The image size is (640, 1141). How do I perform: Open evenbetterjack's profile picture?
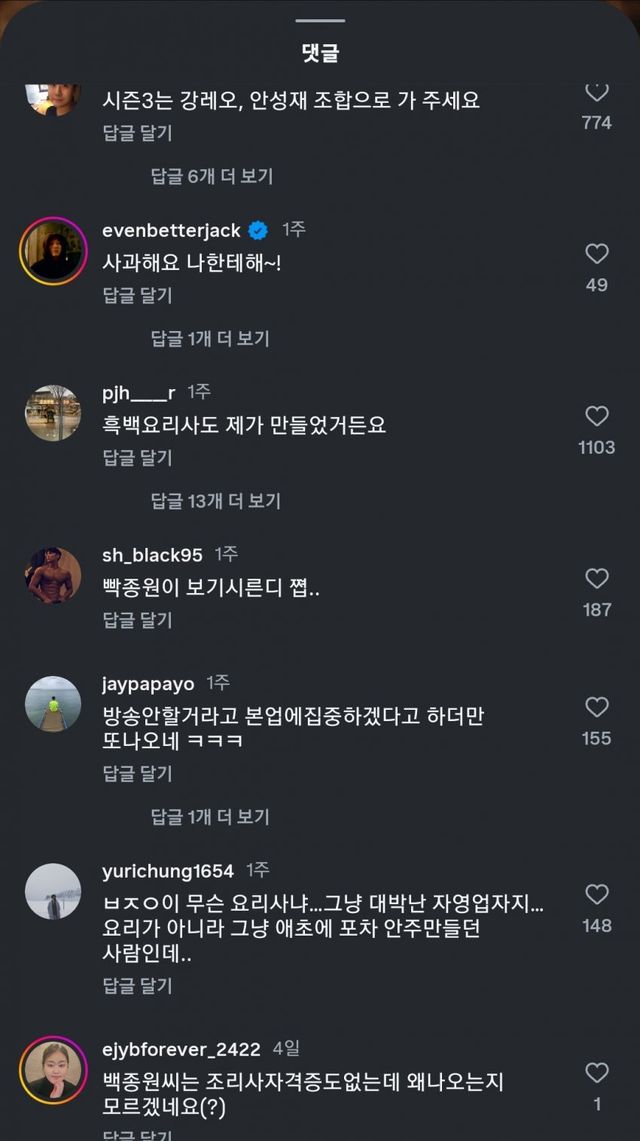click(53, 251)
